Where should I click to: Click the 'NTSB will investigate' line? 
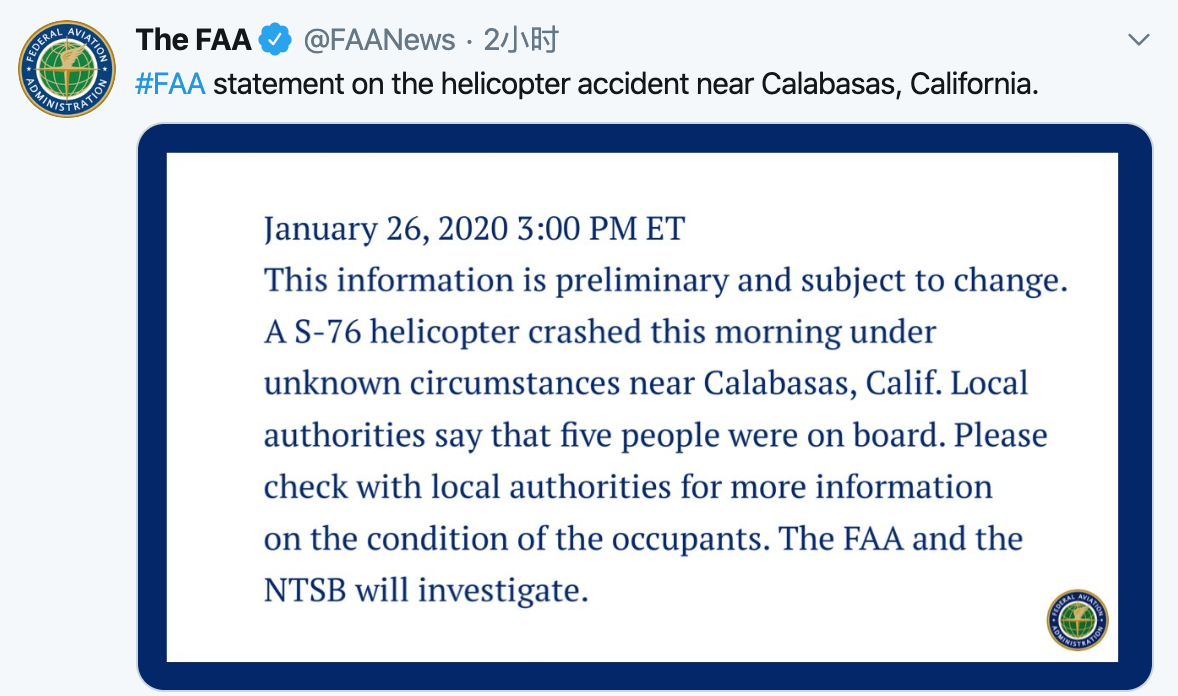[425, 590]
